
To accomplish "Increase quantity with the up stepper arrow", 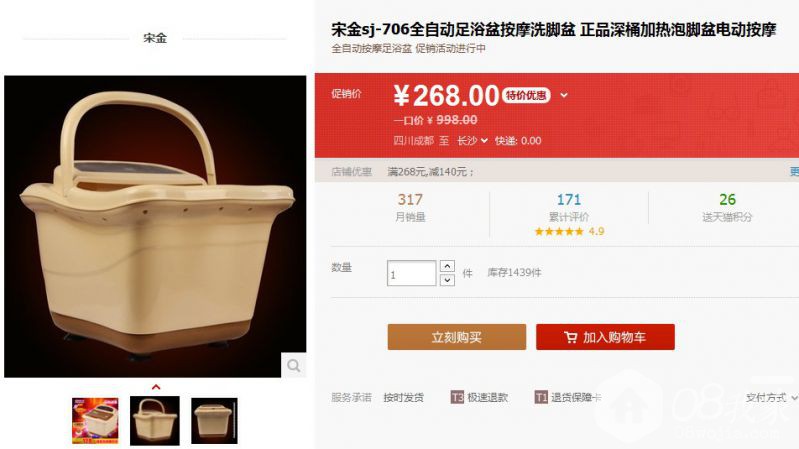I will pos(447,266).
